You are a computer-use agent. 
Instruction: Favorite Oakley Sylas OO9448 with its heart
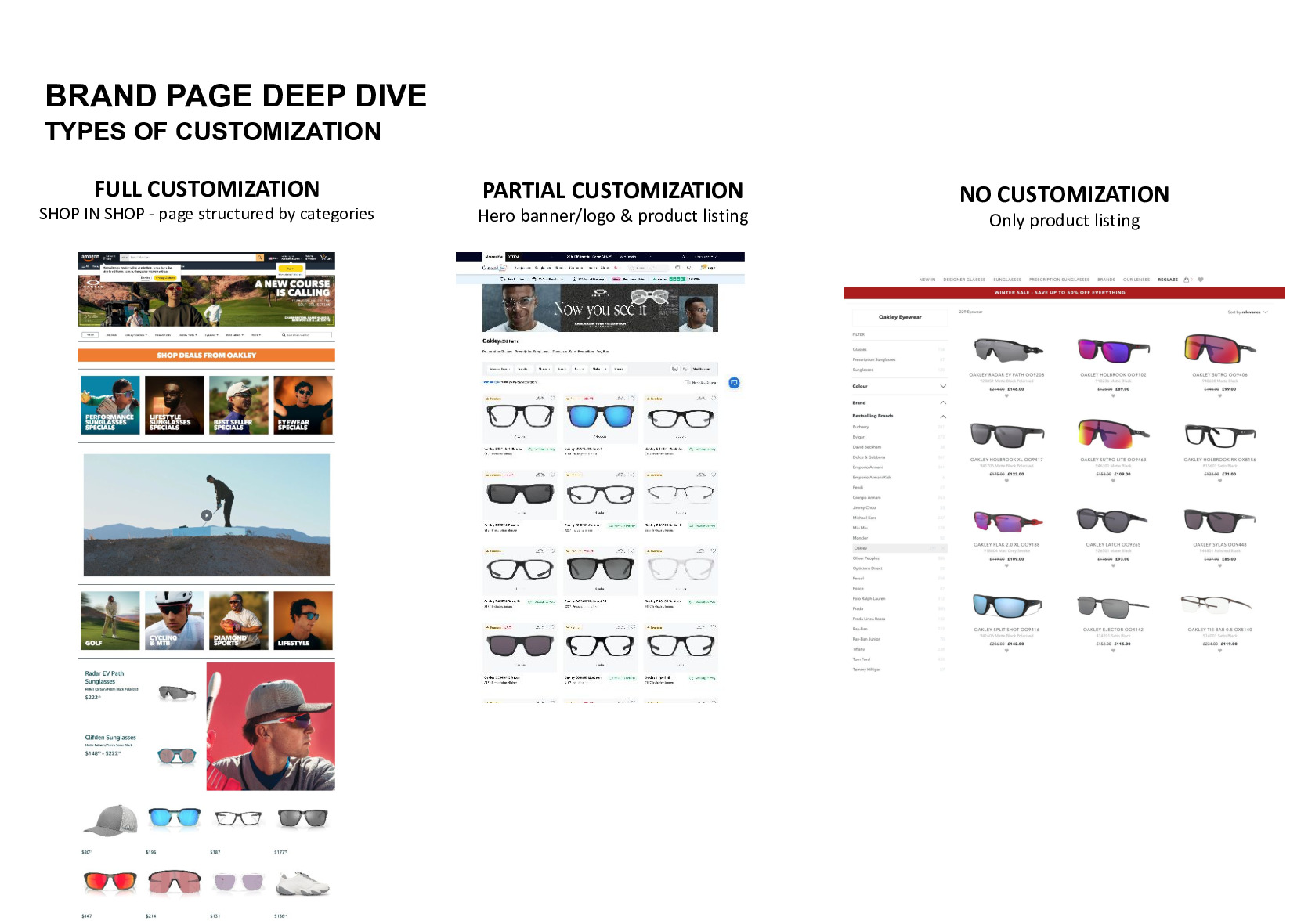click(x=1219, y=566)
